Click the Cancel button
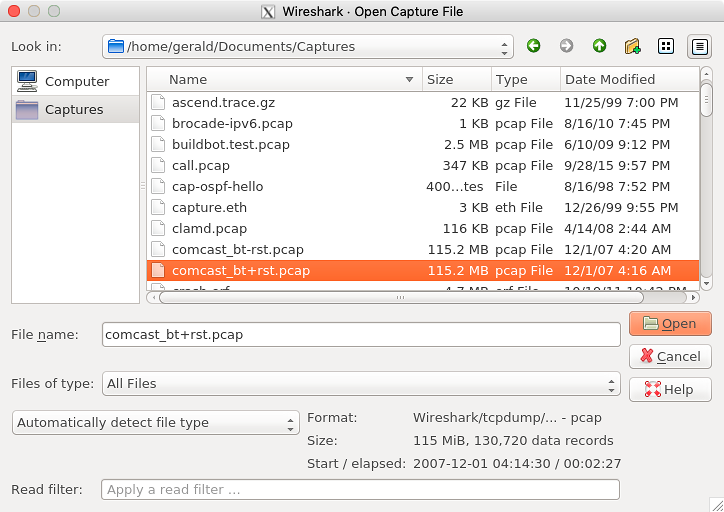Screen dimensions: 724x512 tap(669, 356)
